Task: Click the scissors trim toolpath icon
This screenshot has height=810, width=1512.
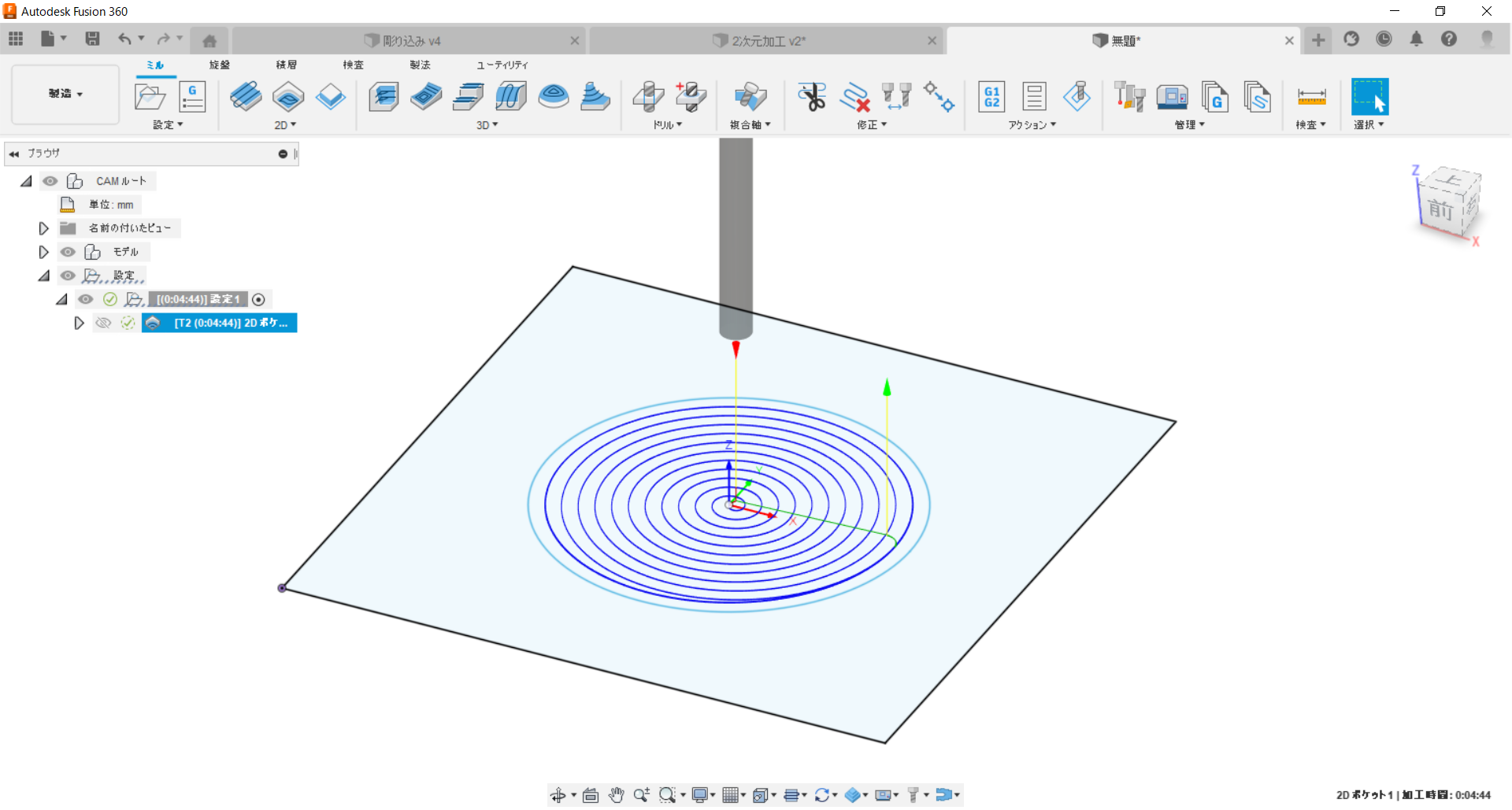Action: tap(811, 97)
